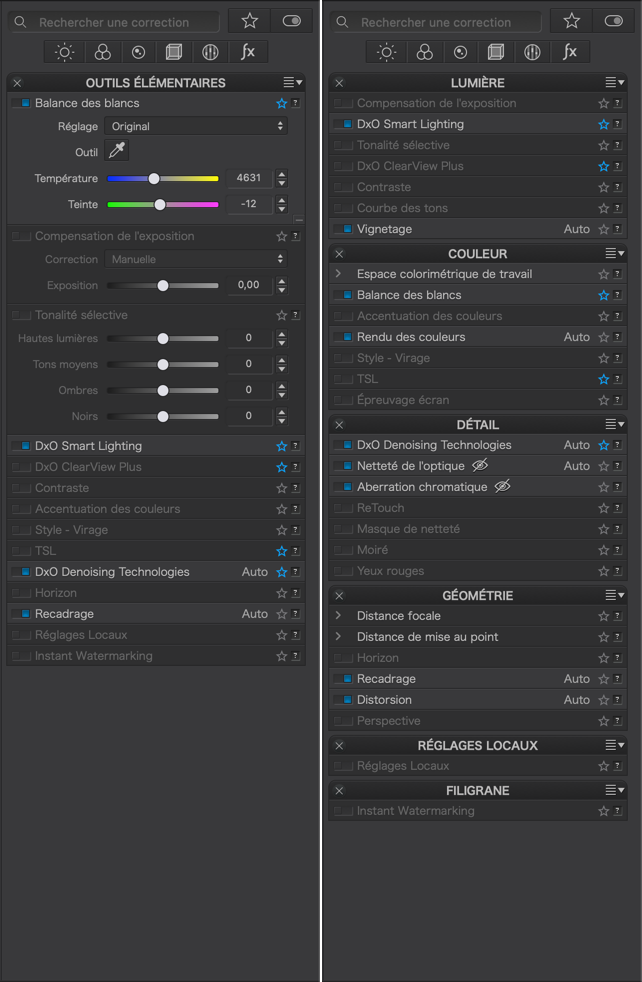
Task: Click the Teinte slider handle
Action: tap(160, 204)
